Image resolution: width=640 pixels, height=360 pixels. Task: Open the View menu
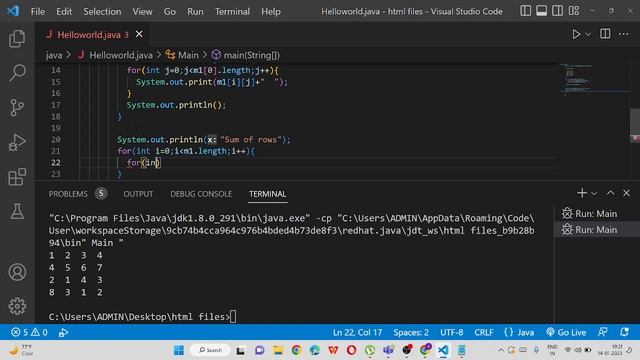[x=142, y=11]
